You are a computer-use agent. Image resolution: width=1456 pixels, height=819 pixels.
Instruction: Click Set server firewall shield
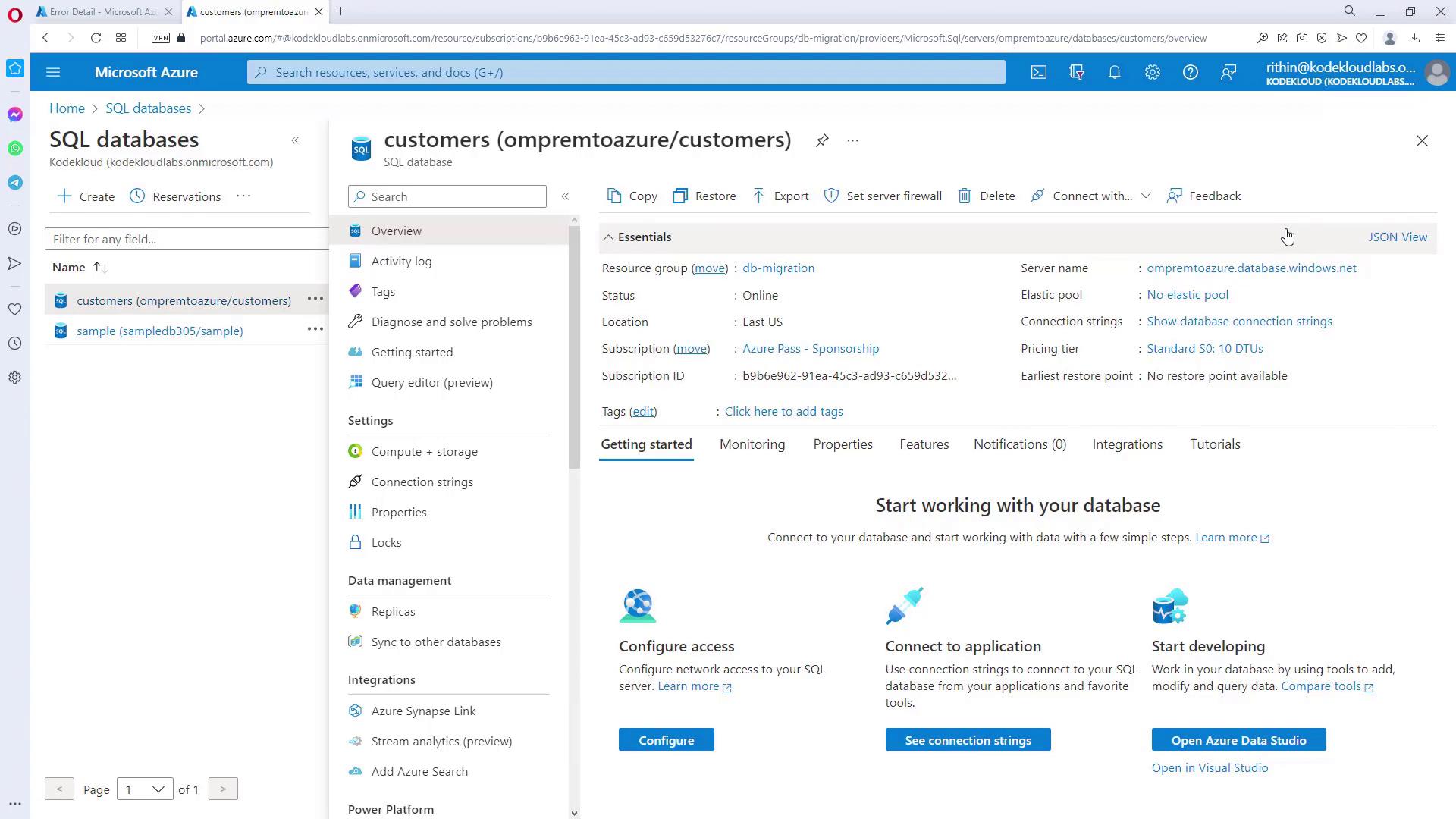pos(831,196)
